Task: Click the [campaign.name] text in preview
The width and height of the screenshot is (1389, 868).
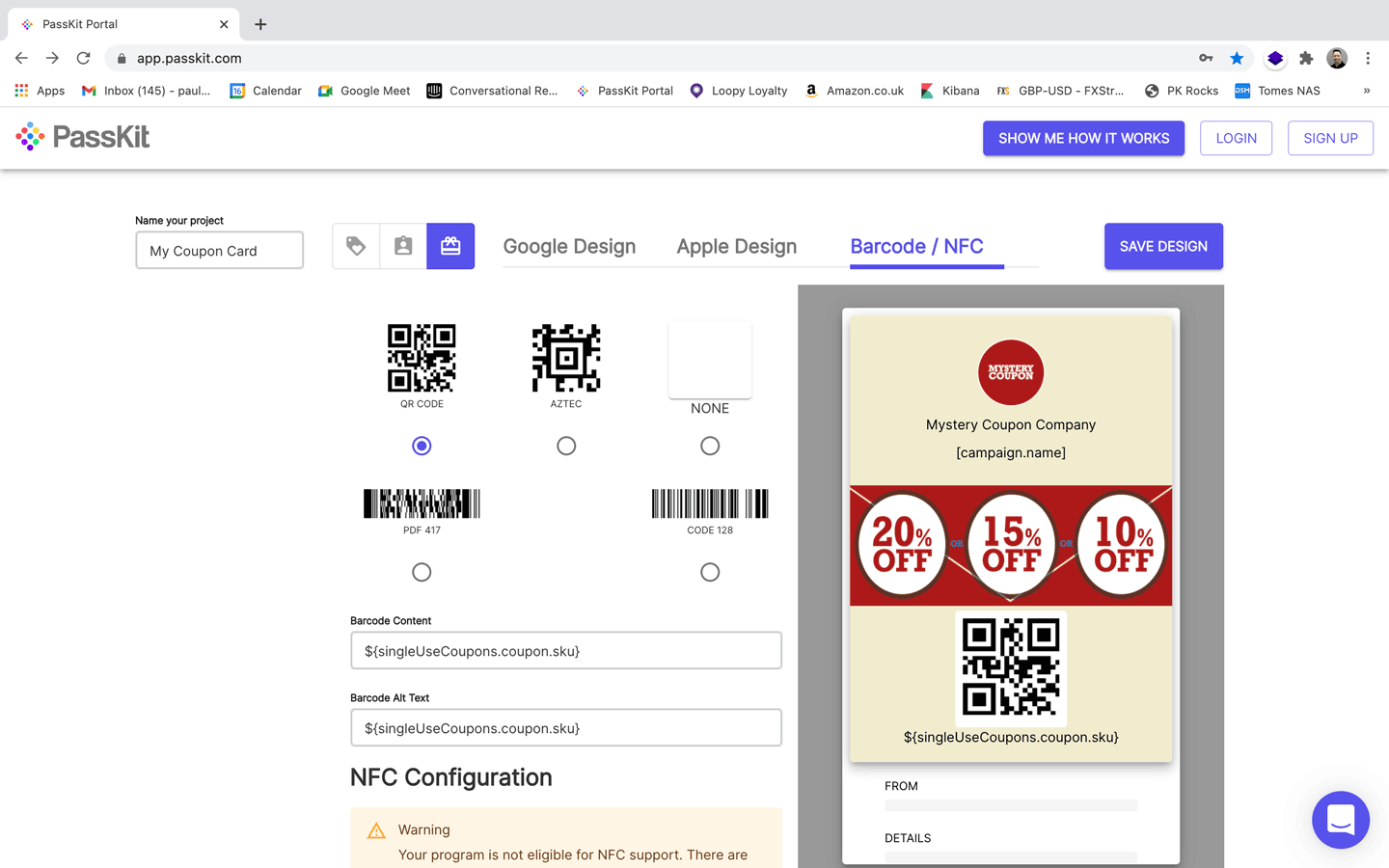Action: point(1011,452)
